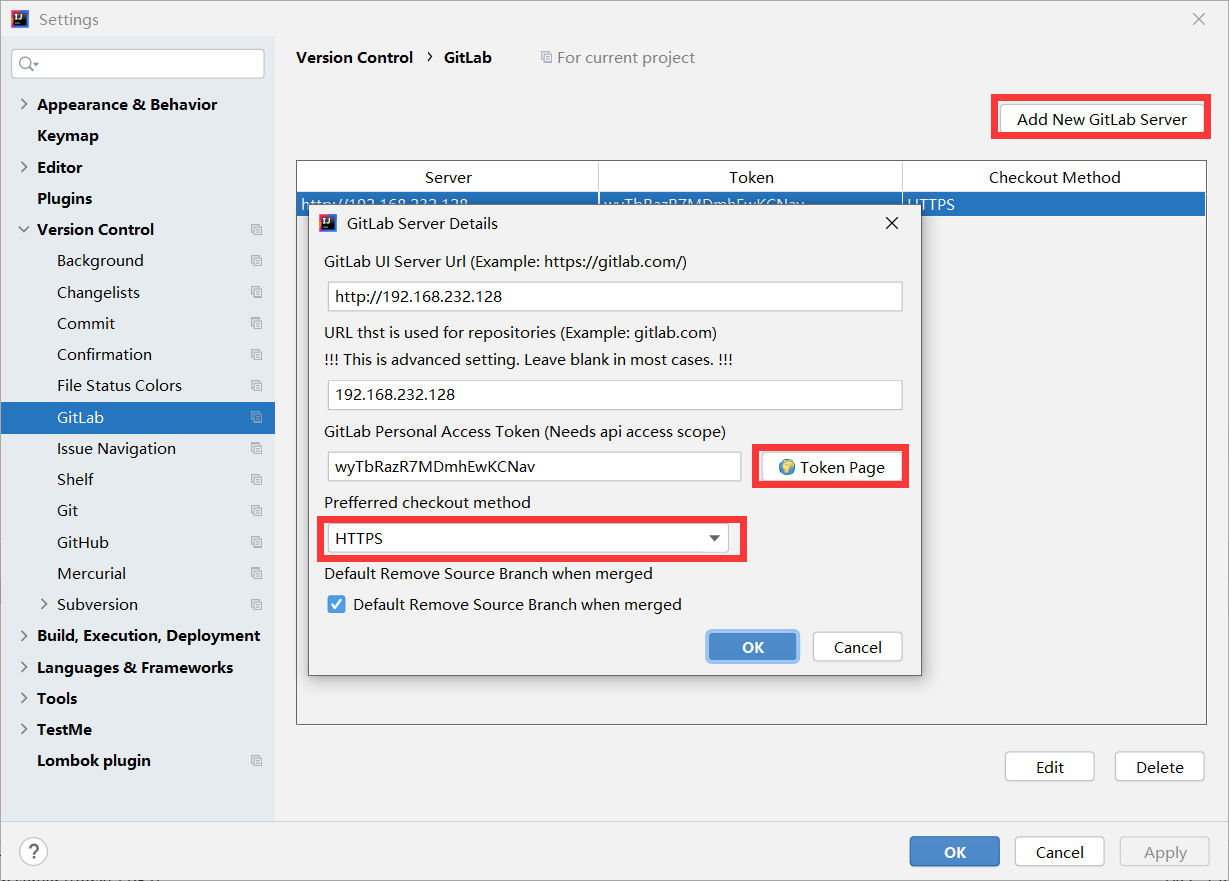Click project-level icon next to Changelists
The image size is (1229, 881).
[x=257, y=292]
